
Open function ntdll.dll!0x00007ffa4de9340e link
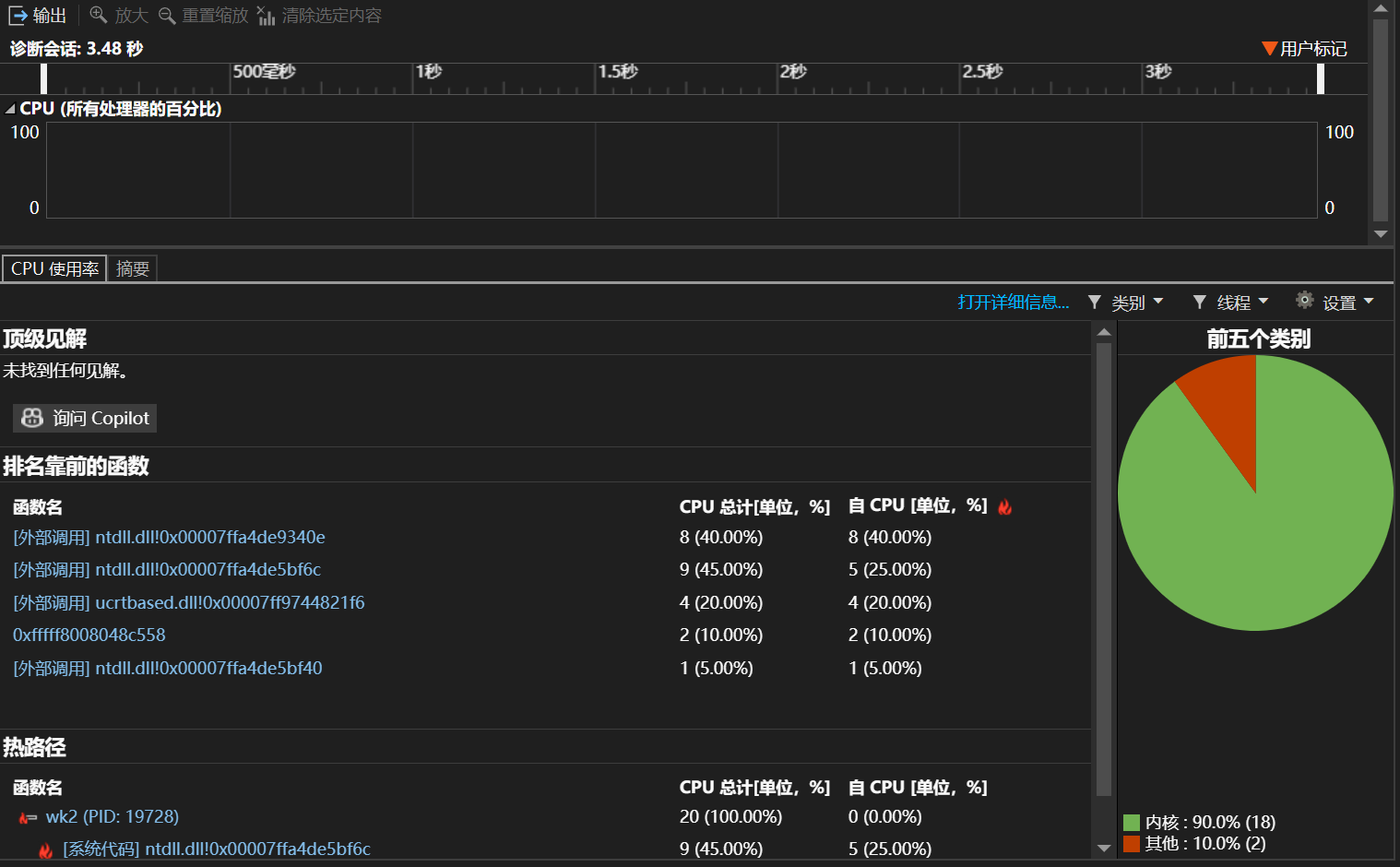tap(169, 537)
